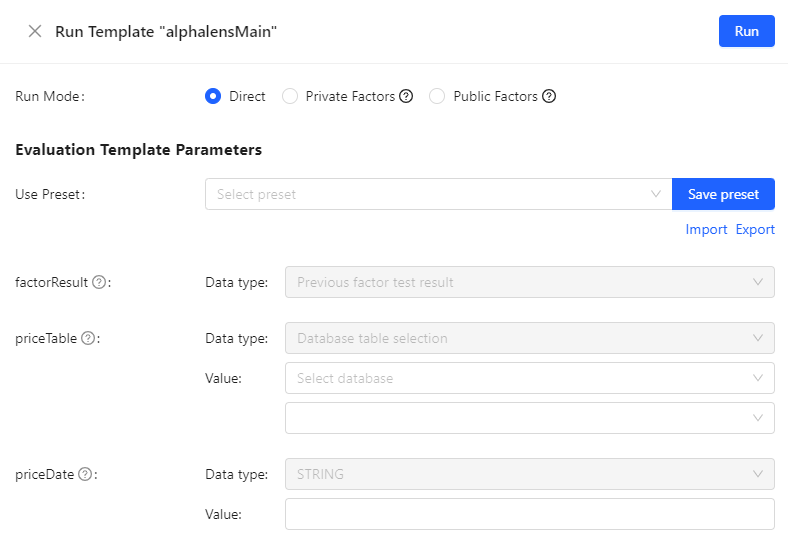Select the Public Factors run mode
The height and width of the screenshot is (545, 788).
pos(437,97)
